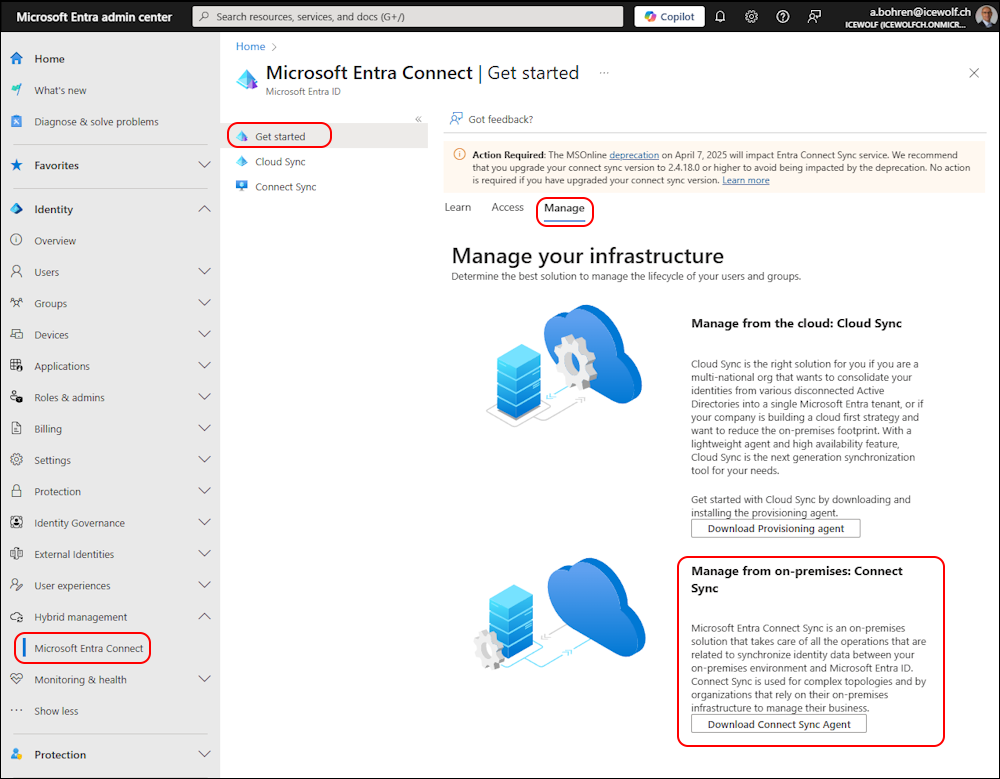Expand the Groups menu chevron
This screenshot has width=1000, height=779.
click(x=204, y=303)
